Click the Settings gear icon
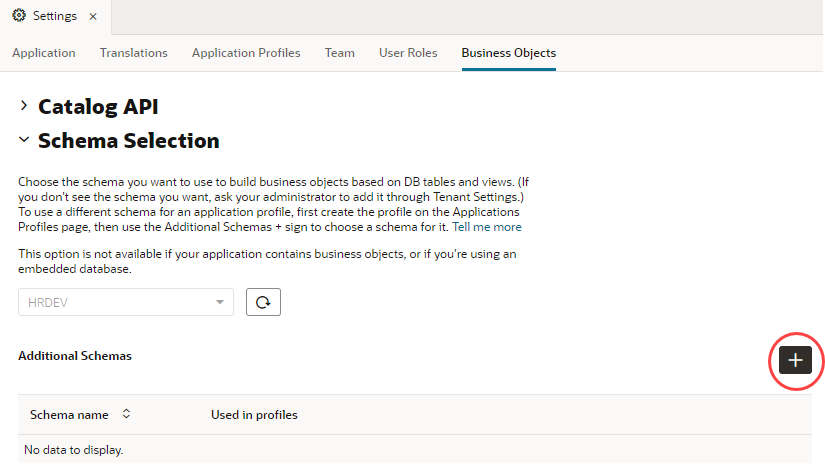The image size is (825, 475). click(x=19, y=16)
